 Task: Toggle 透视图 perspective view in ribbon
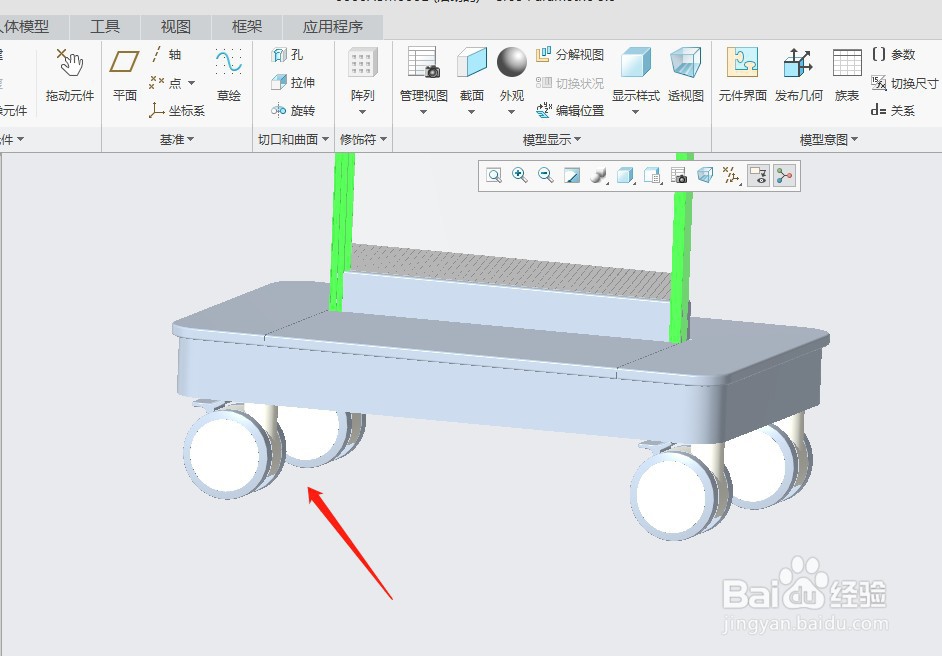point(685,74)
